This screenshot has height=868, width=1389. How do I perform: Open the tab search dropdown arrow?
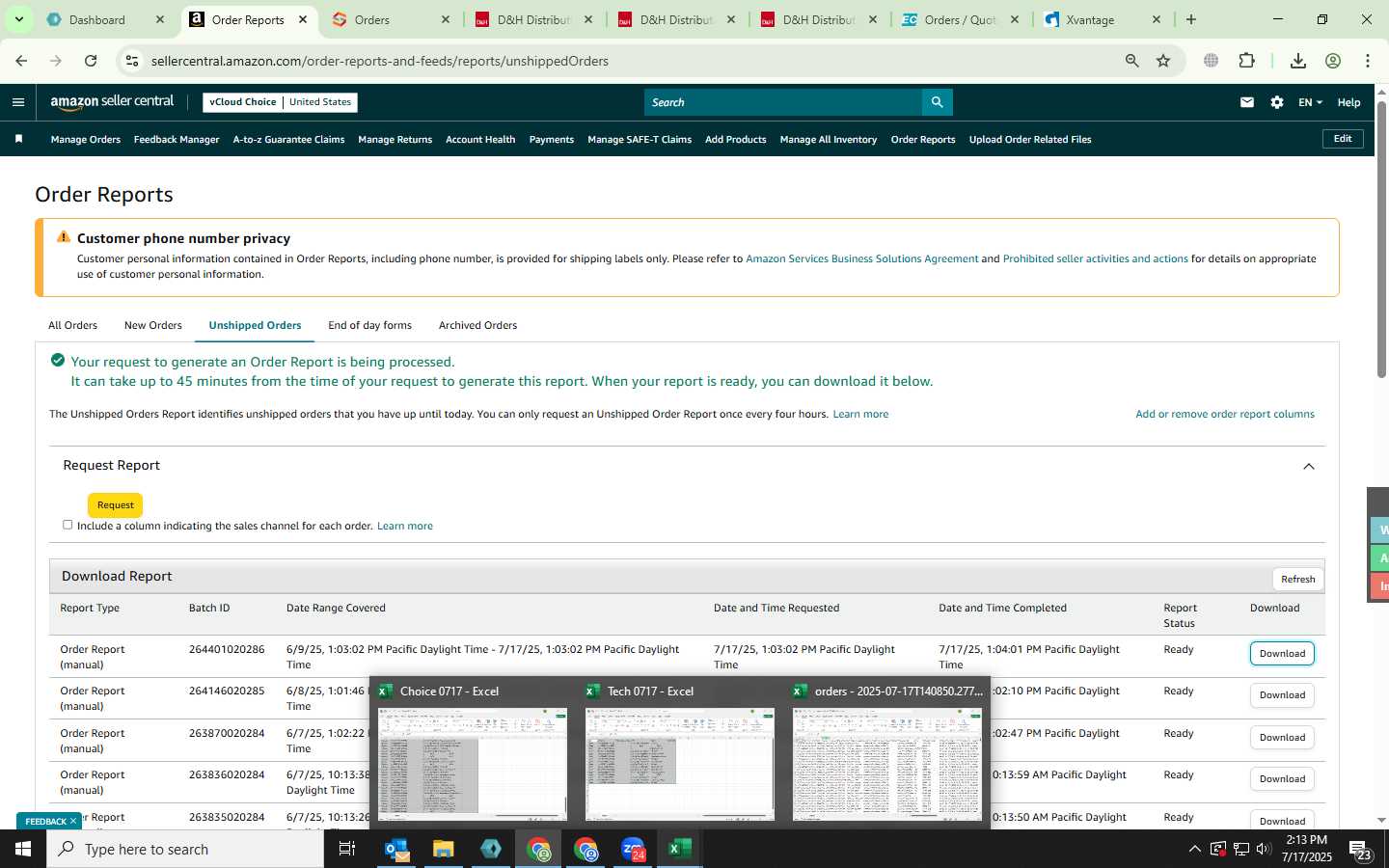pyautogui.click(x=18, y=19)
